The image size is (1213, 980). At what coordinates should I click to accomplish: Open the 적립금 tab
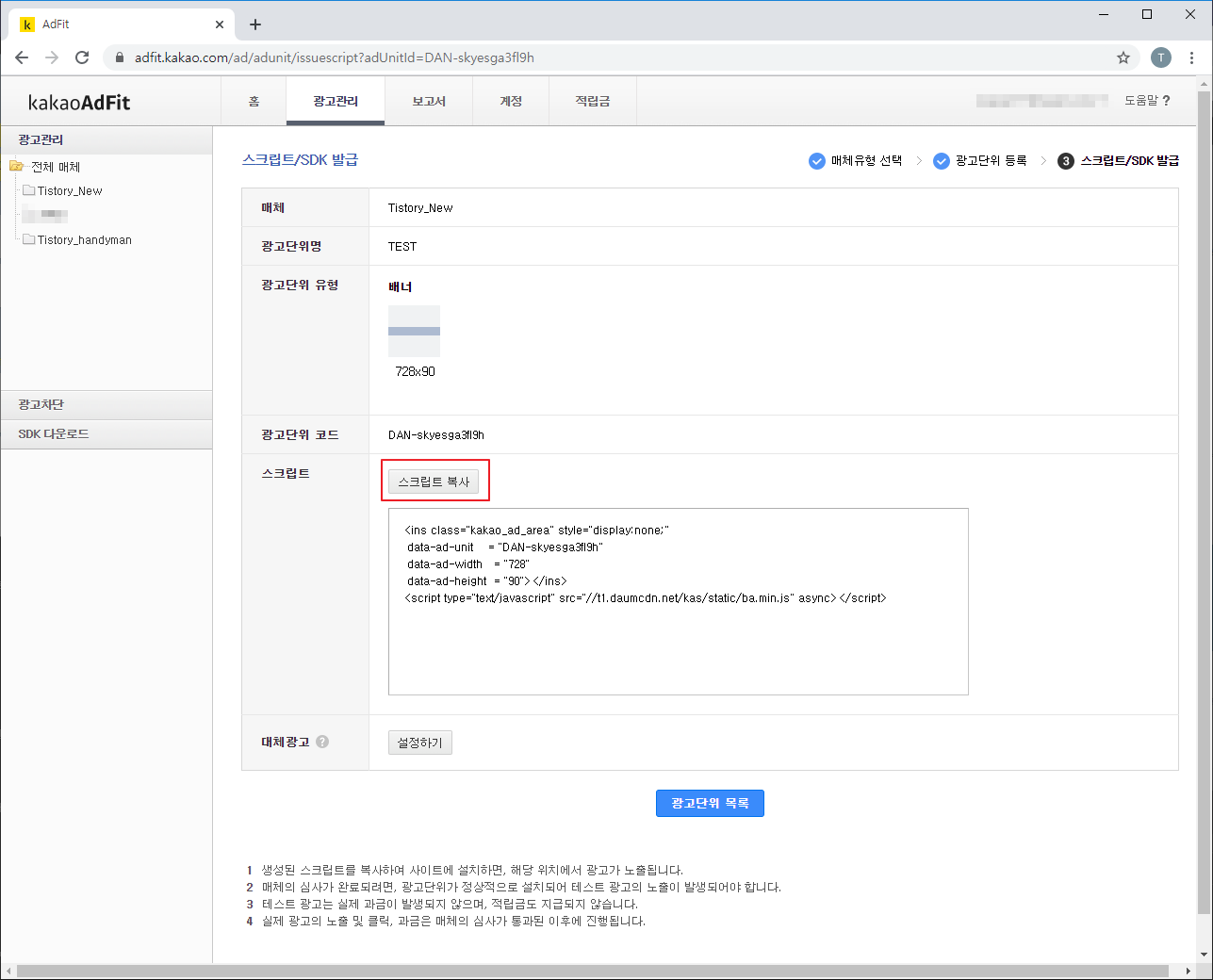(x=593, y=101)
